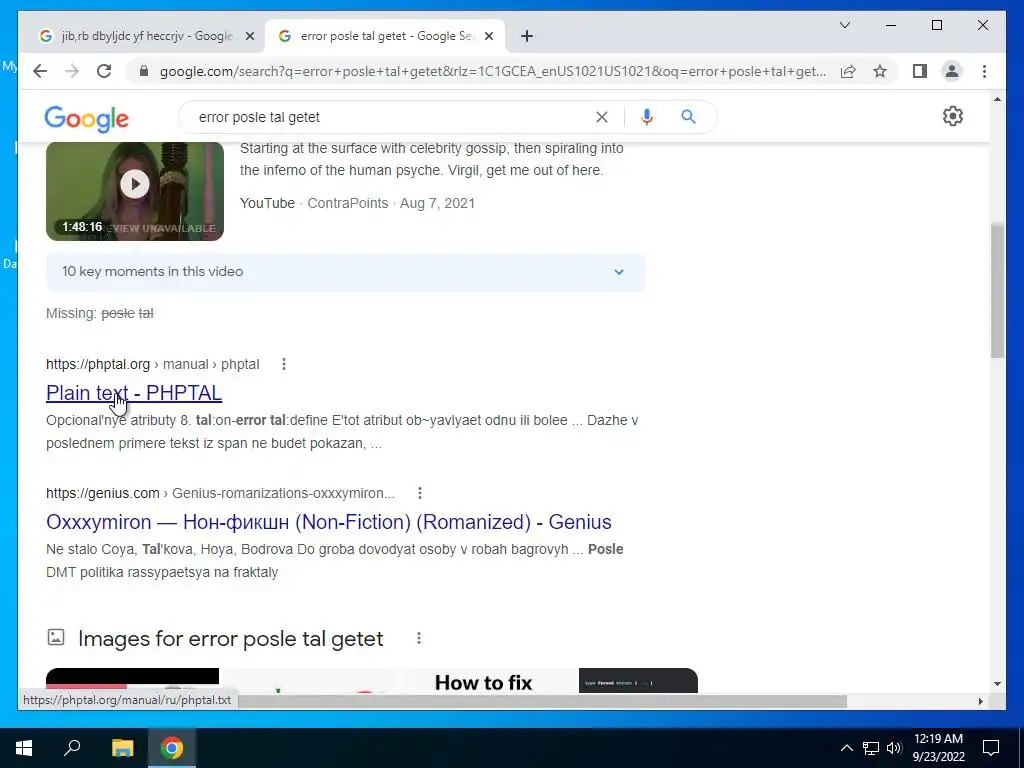The width and height of the screenshot is (1024, 768).
Task: Minimize the Chrome window
Action: (x=891, y=25)
